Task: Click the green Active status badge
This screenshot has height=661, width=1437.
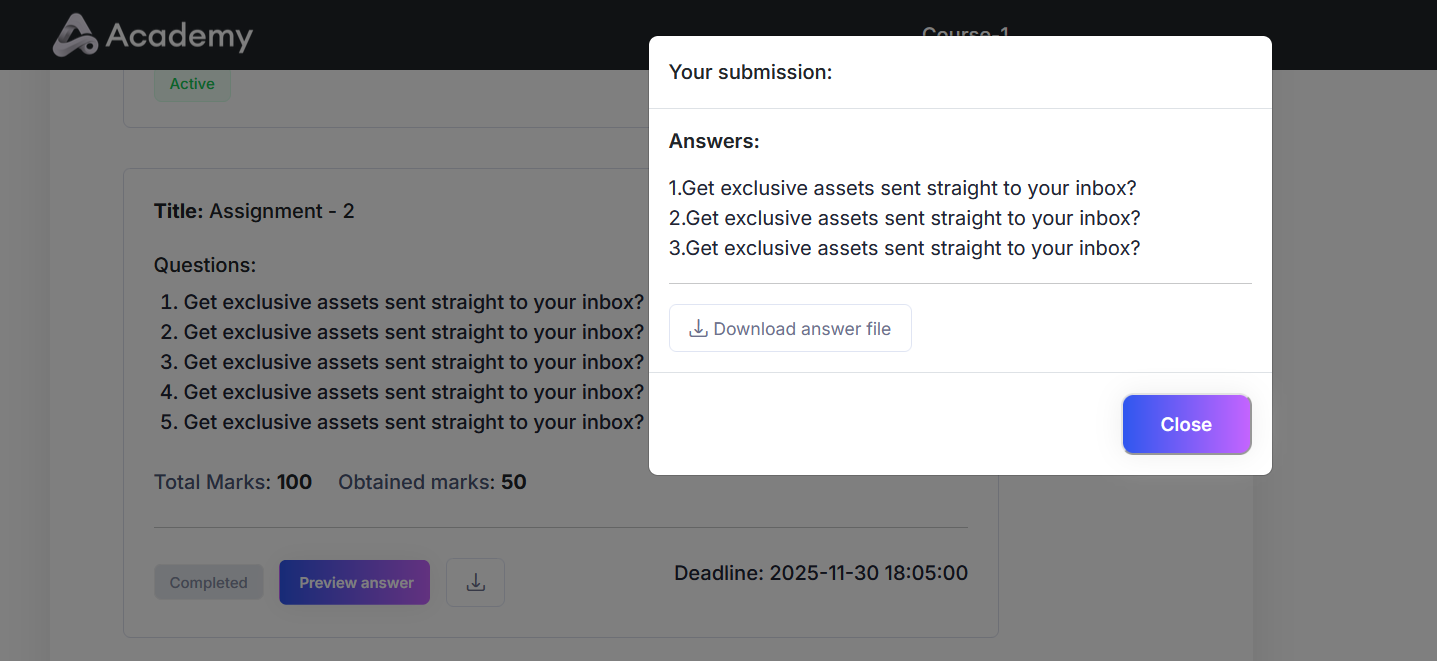Action: [x=192, y=84]
